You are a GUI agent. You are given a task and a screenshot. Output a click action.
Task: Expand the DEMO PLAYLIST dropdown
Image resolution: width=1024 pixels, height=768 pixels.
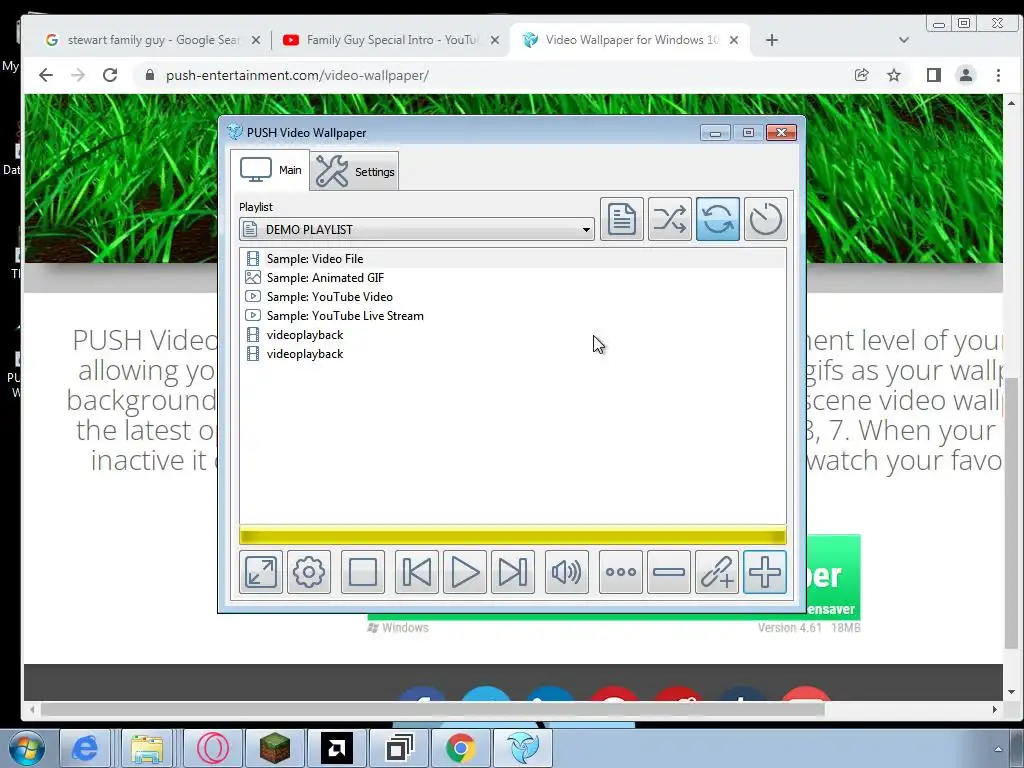pos(417,229)
